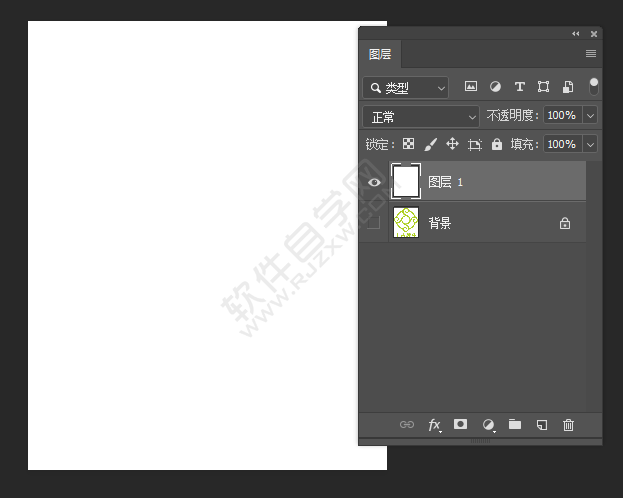This screenshot has width=623, height=498.
Task: Click the panel bottom resize grip
Action: (480, 441)
